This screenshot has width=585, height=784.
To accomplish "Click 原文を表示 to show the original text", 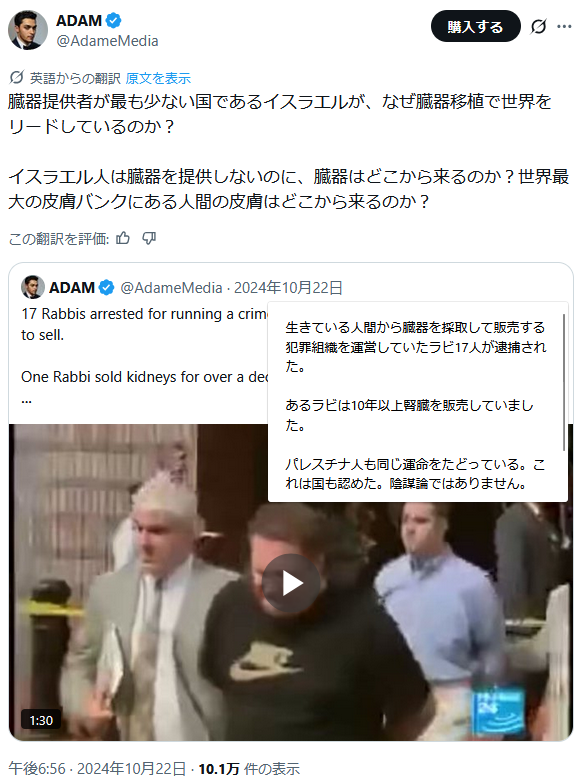I will tap(158, 78).
